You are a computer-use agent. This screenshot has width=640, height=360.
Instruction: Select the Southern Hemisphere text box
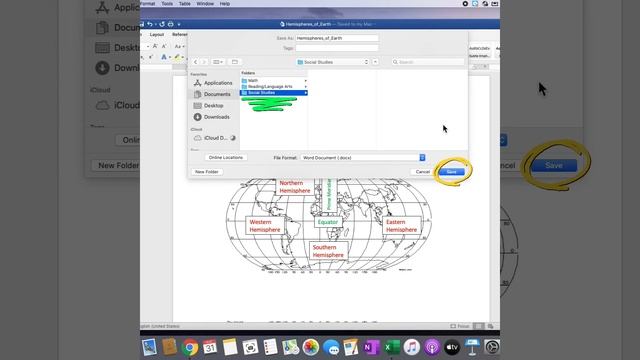pyautogui.click(x=328, y=251)
